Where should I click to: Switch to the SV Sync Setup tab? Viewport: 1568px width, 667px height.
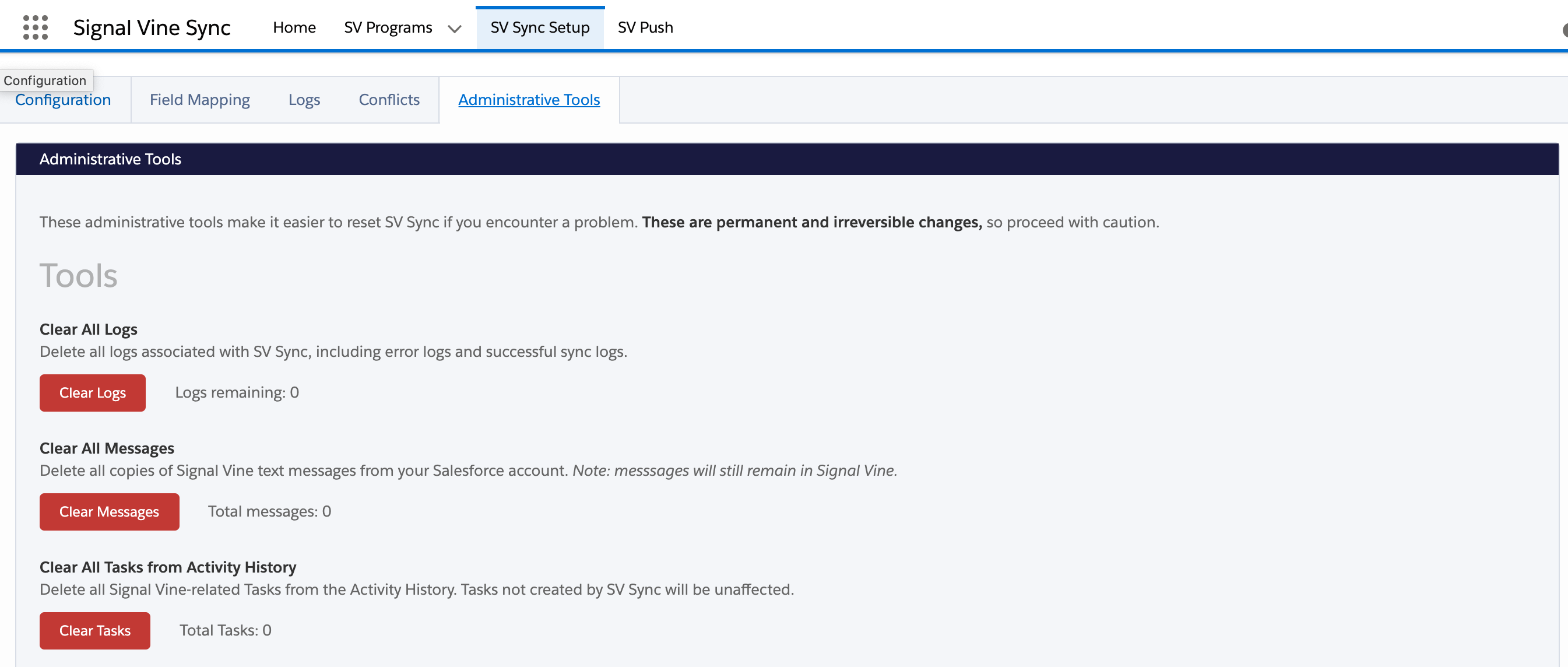539,27
